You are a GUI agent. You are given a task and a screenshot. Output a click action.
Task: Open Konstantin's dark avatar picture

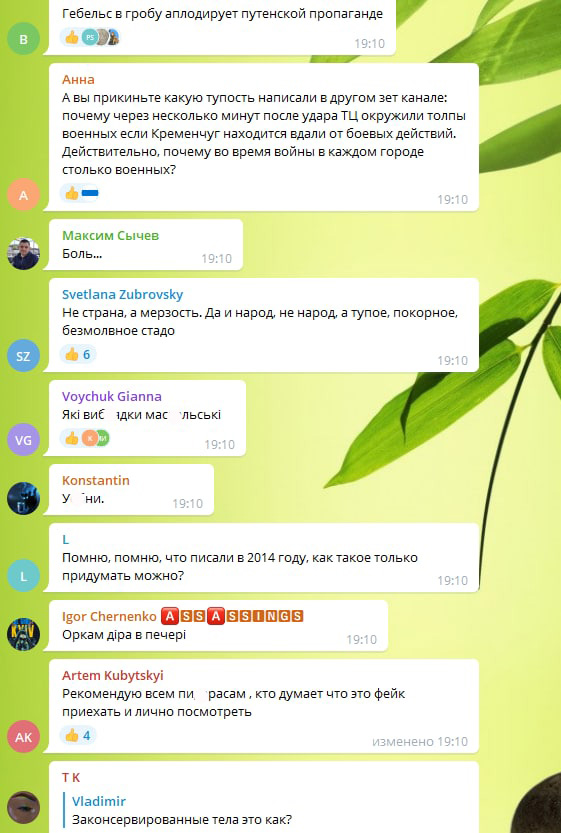23,498
